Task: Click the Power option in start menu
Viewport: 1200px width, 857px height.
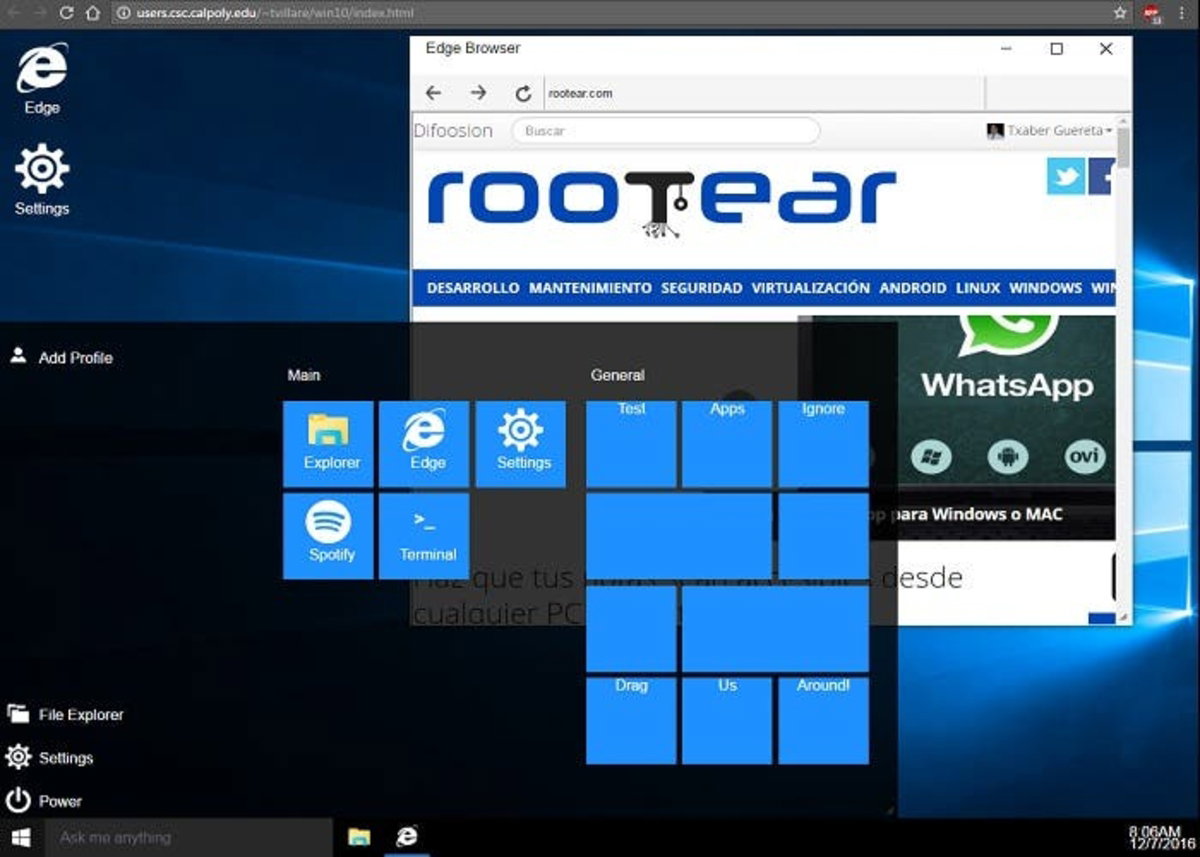Action: [45, 801]
